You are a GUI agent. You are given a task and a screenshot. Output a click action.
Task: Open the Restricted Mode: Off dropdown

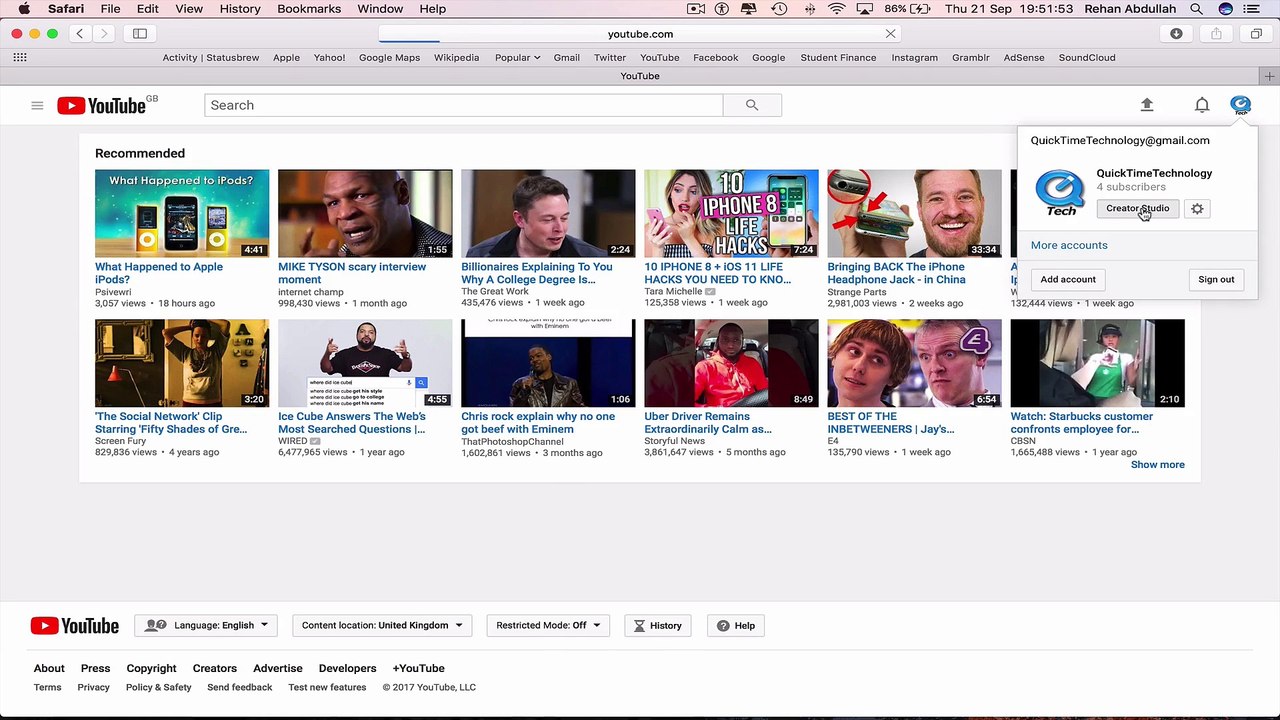(x=547, y=626)
